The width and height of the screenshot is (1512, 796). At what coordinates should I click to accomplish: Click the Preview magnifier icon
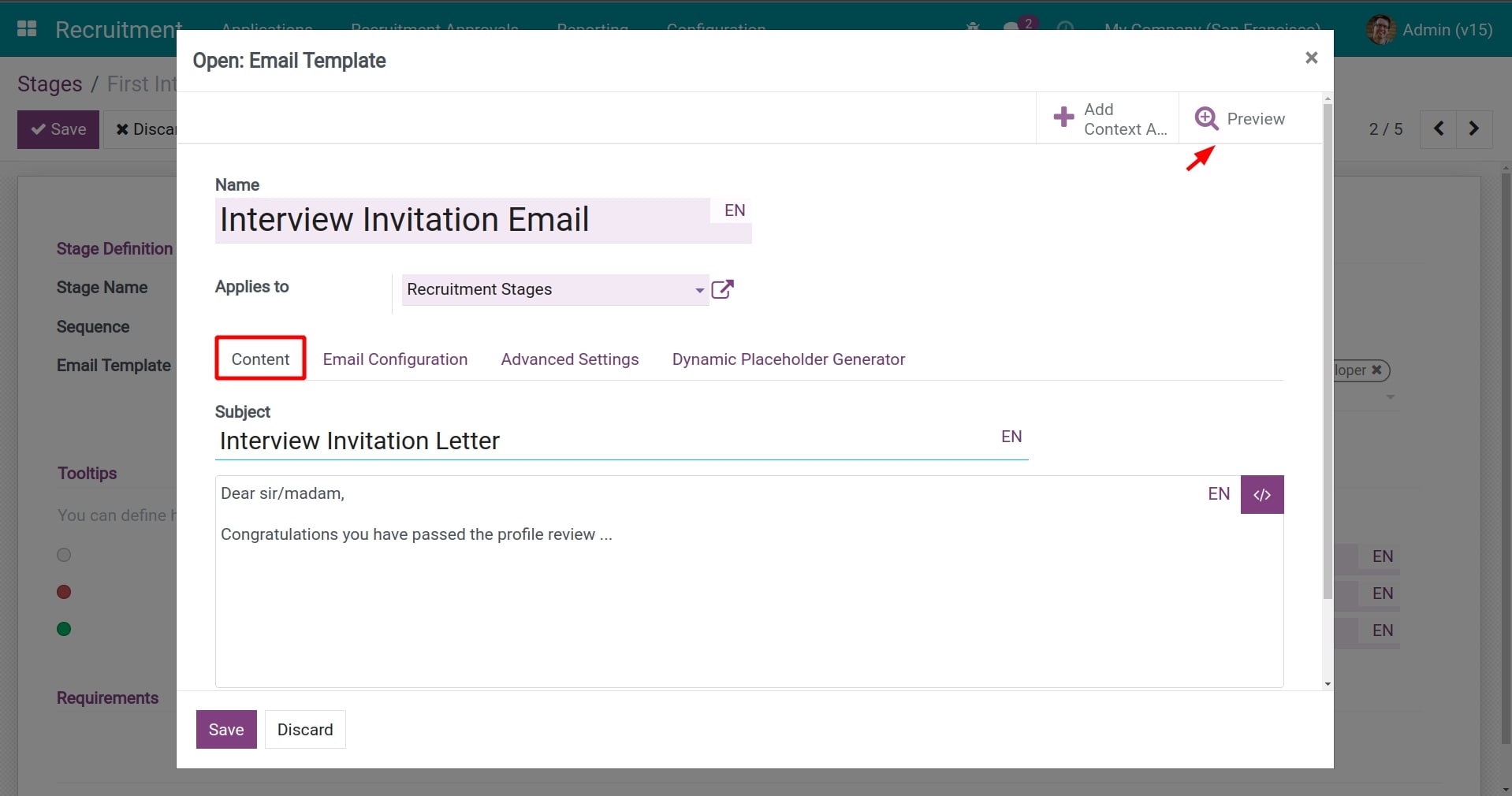tap(1207, 118)
